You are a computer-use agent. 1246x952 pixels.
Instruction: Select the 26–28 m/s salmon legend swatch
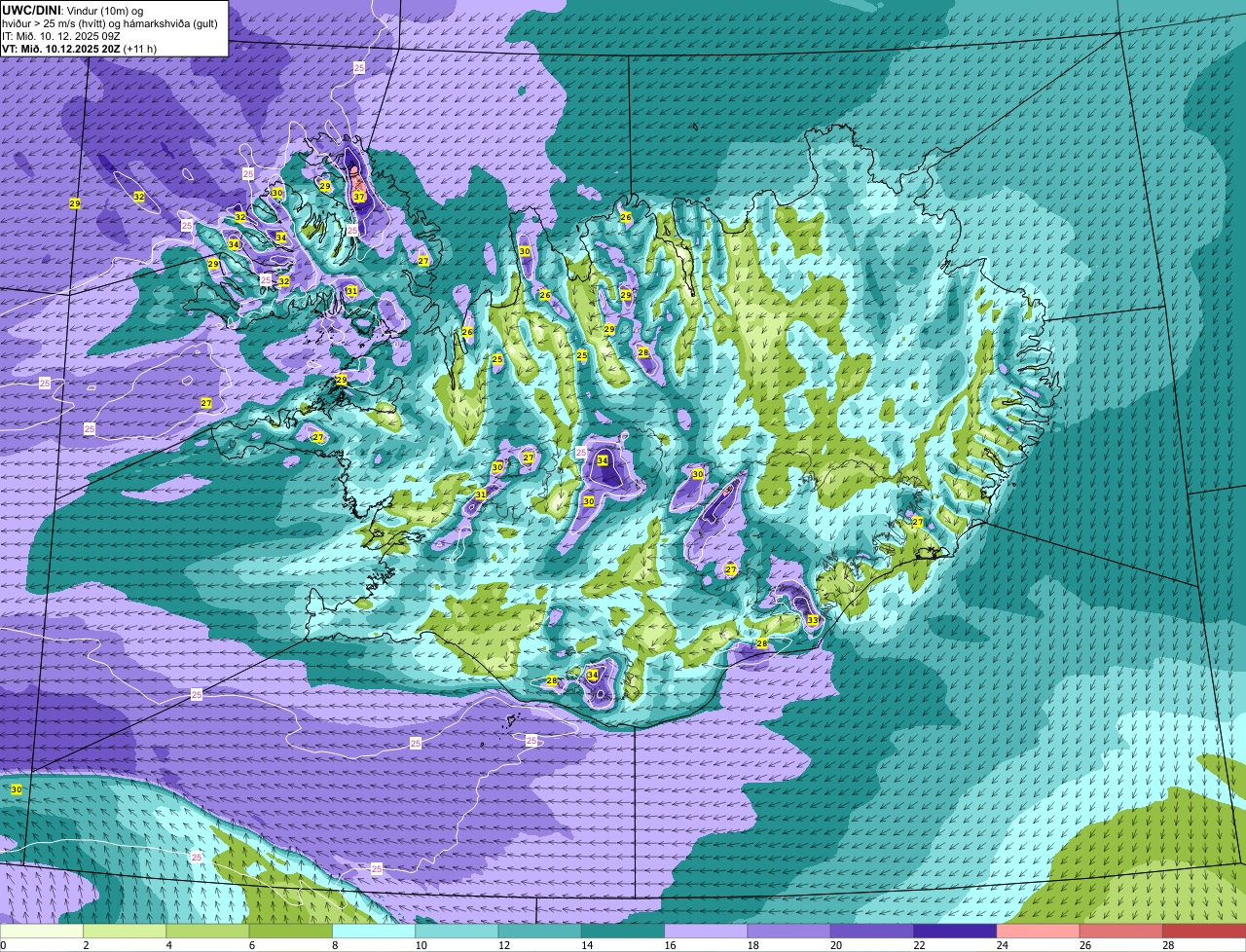point(1119,932)
